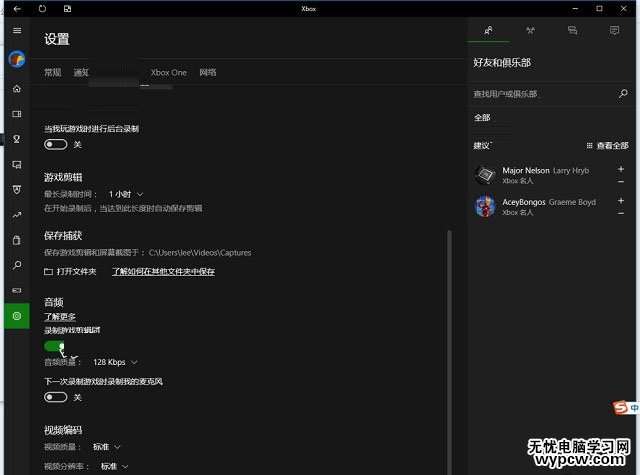Screen dimensions: 640x475
Task: Open Achievements trophy icon
Action: pos(17,139)
